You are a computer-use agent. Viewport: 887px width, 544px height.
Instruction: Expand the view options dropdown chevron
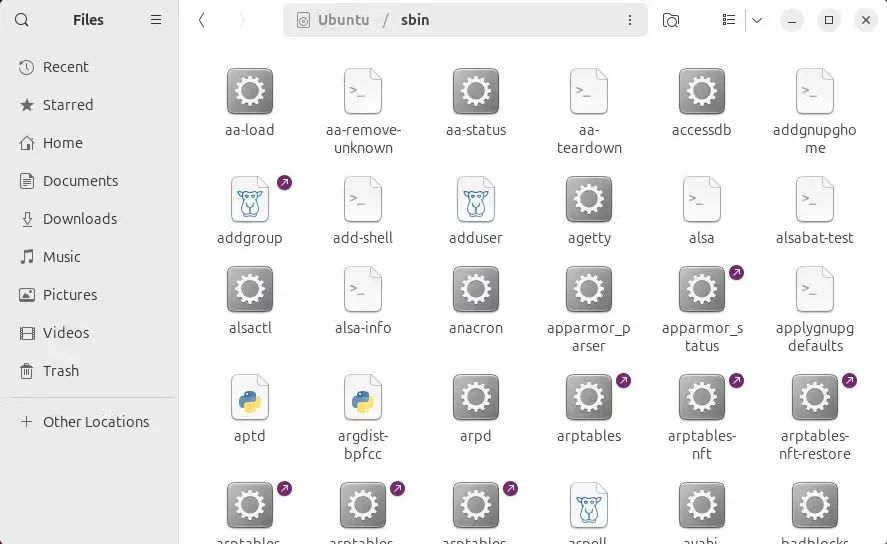click(757, 20)
